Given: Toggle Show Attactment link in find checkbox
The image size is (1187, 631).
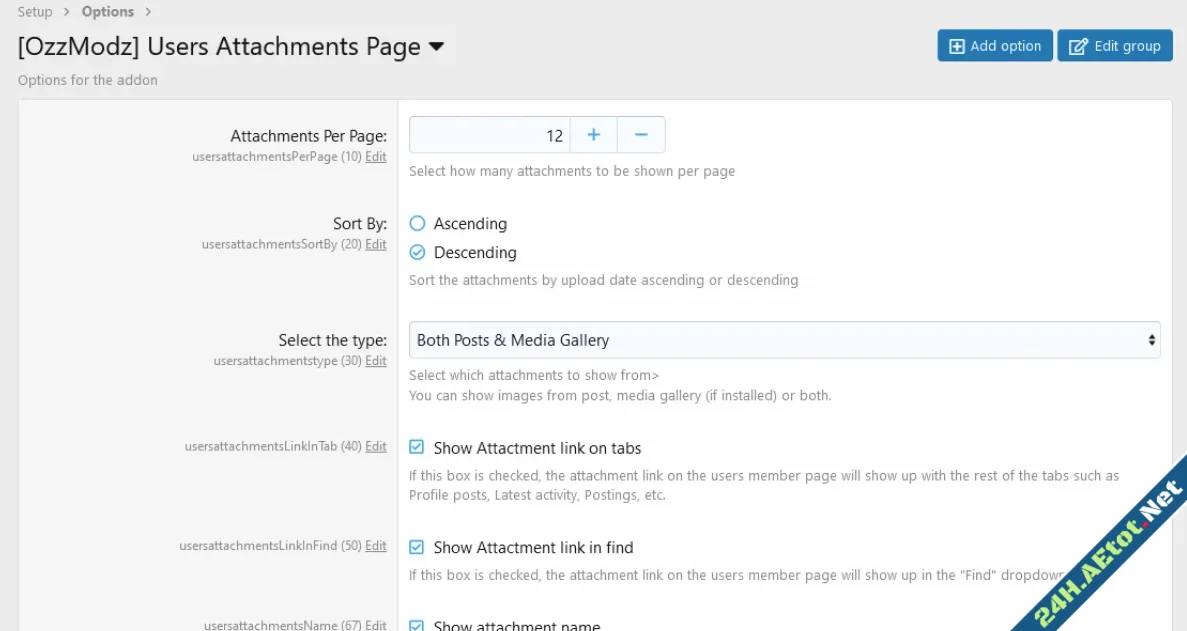Looking at the screenshot, I should coord(416,546).
